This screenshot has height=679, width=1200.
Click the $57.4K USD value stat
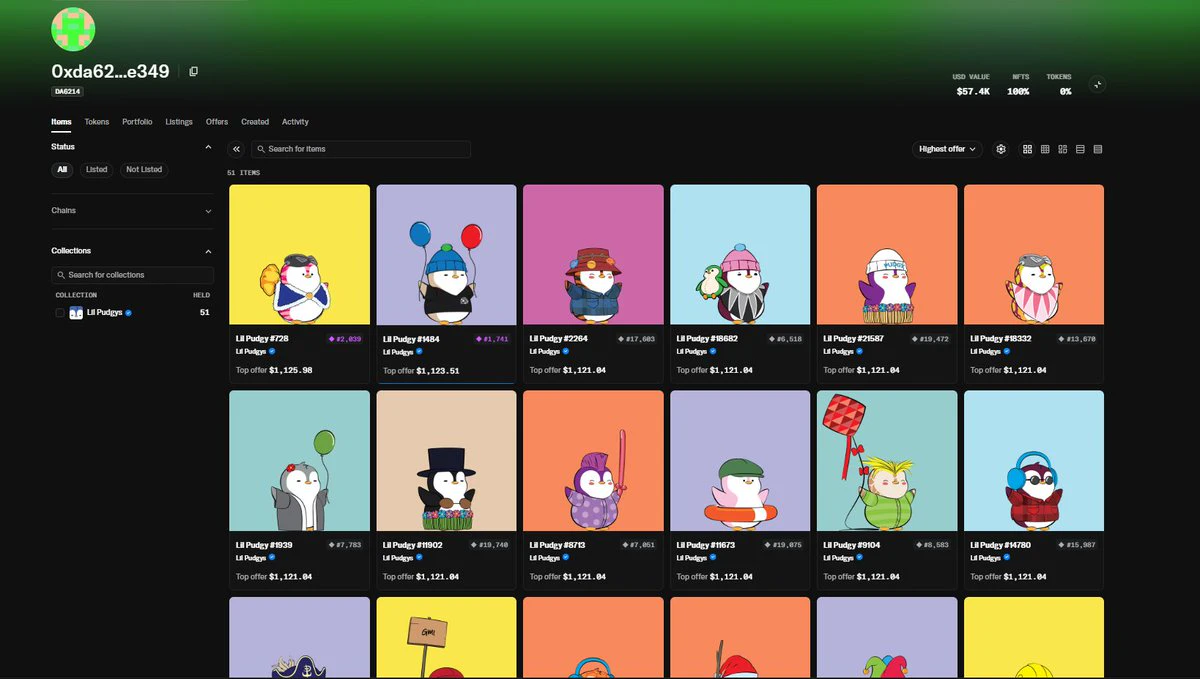pyautogui.click(x=973, y=91)
